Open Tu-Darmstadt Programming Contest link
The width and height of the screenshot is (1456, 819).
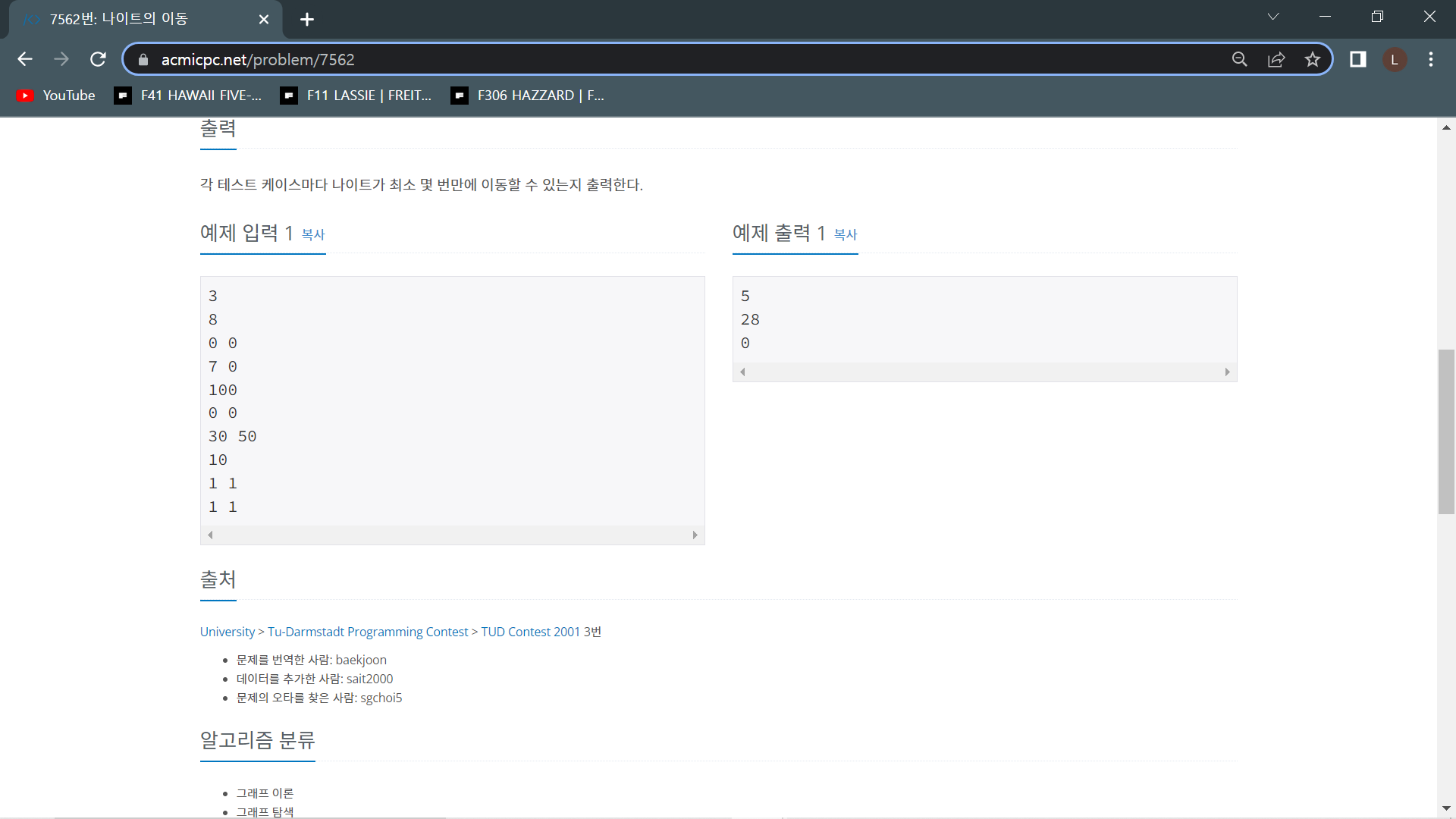click(x=368, y=632)
